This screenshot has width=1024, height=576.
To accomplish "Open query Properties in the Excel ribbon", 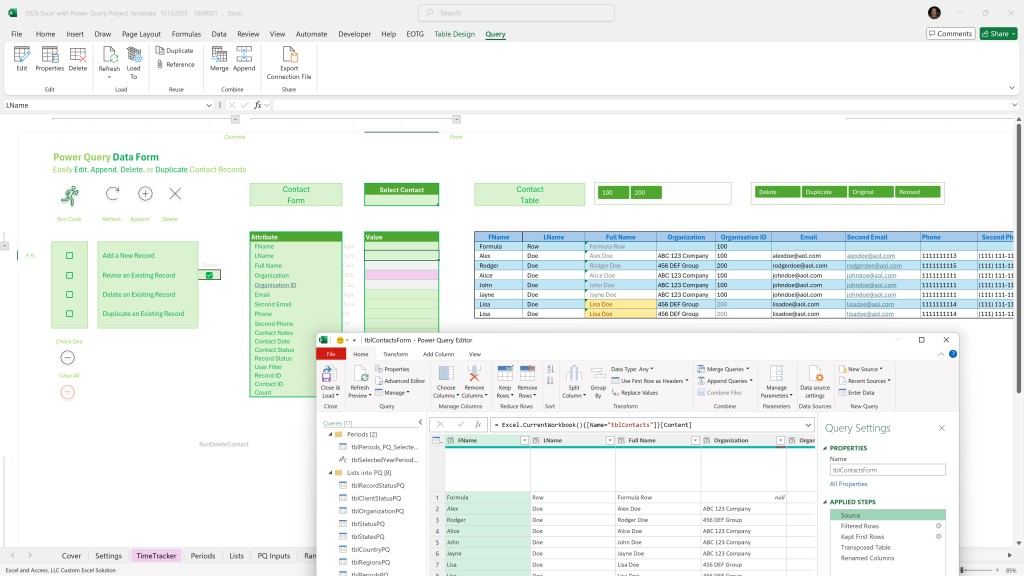I will tap(50, 59).
